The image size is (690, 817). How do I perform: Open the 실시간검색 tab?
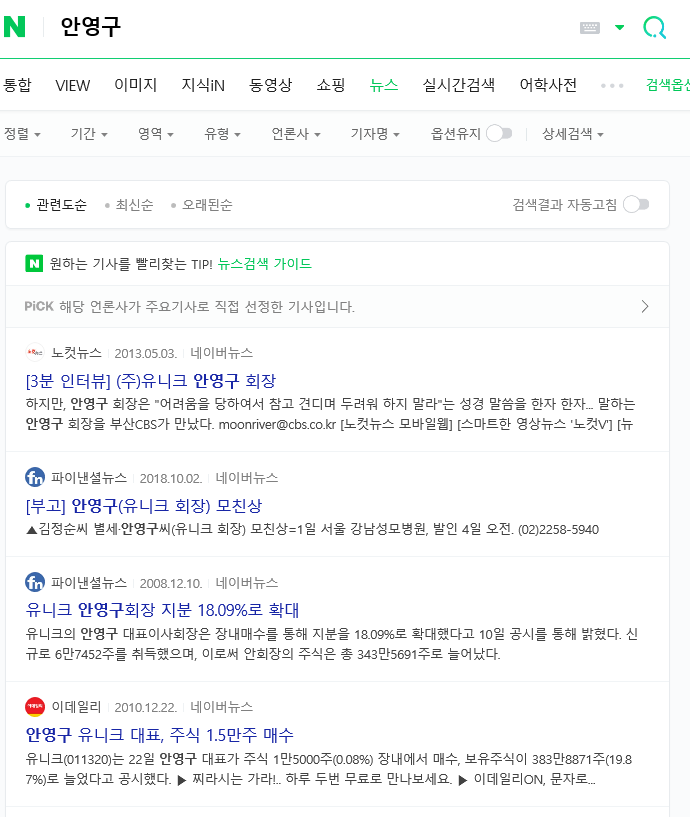click(x=459, y=85)
